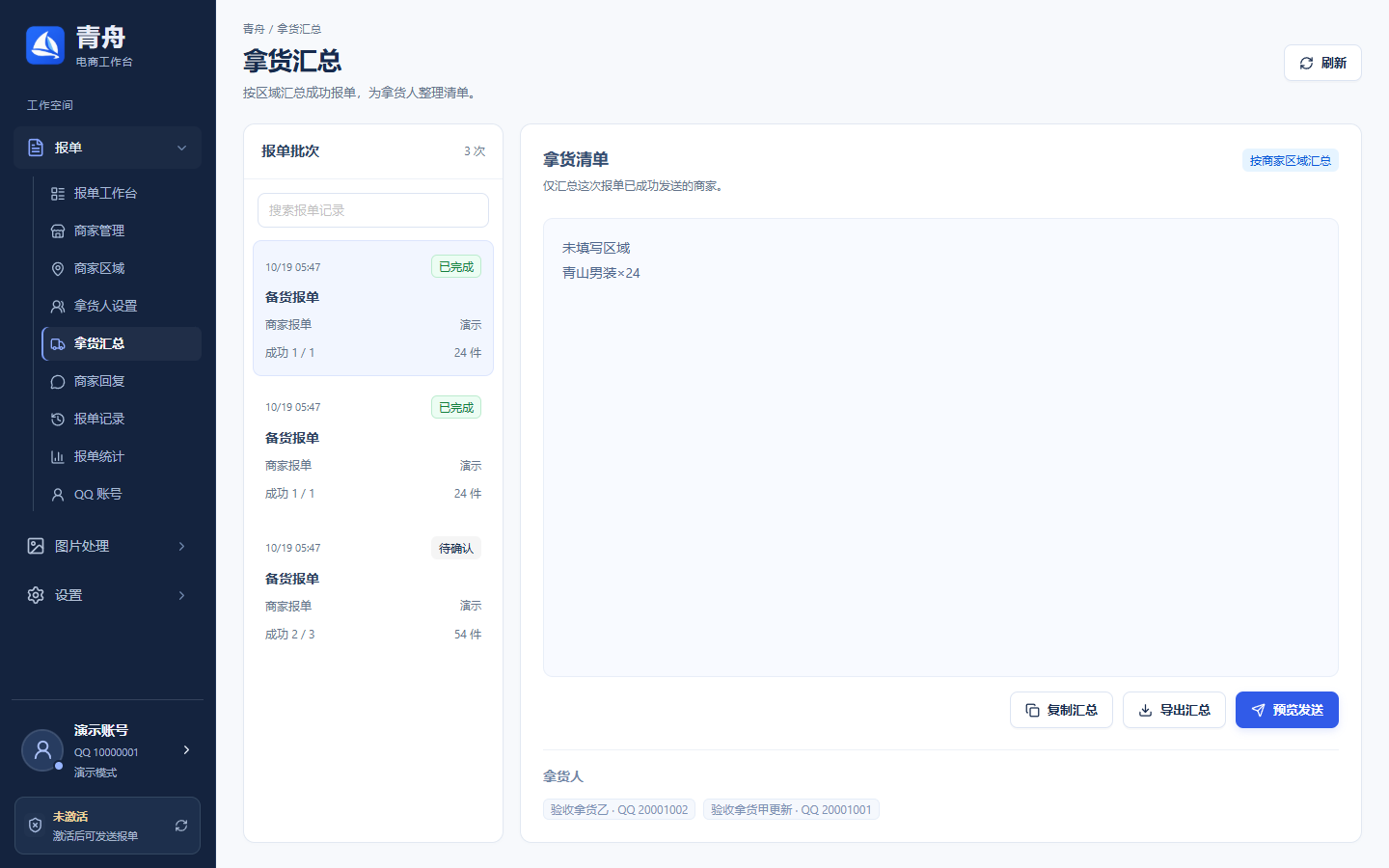
Task: Go to 商家管理 menu item
Action: (x=122, y=231)
